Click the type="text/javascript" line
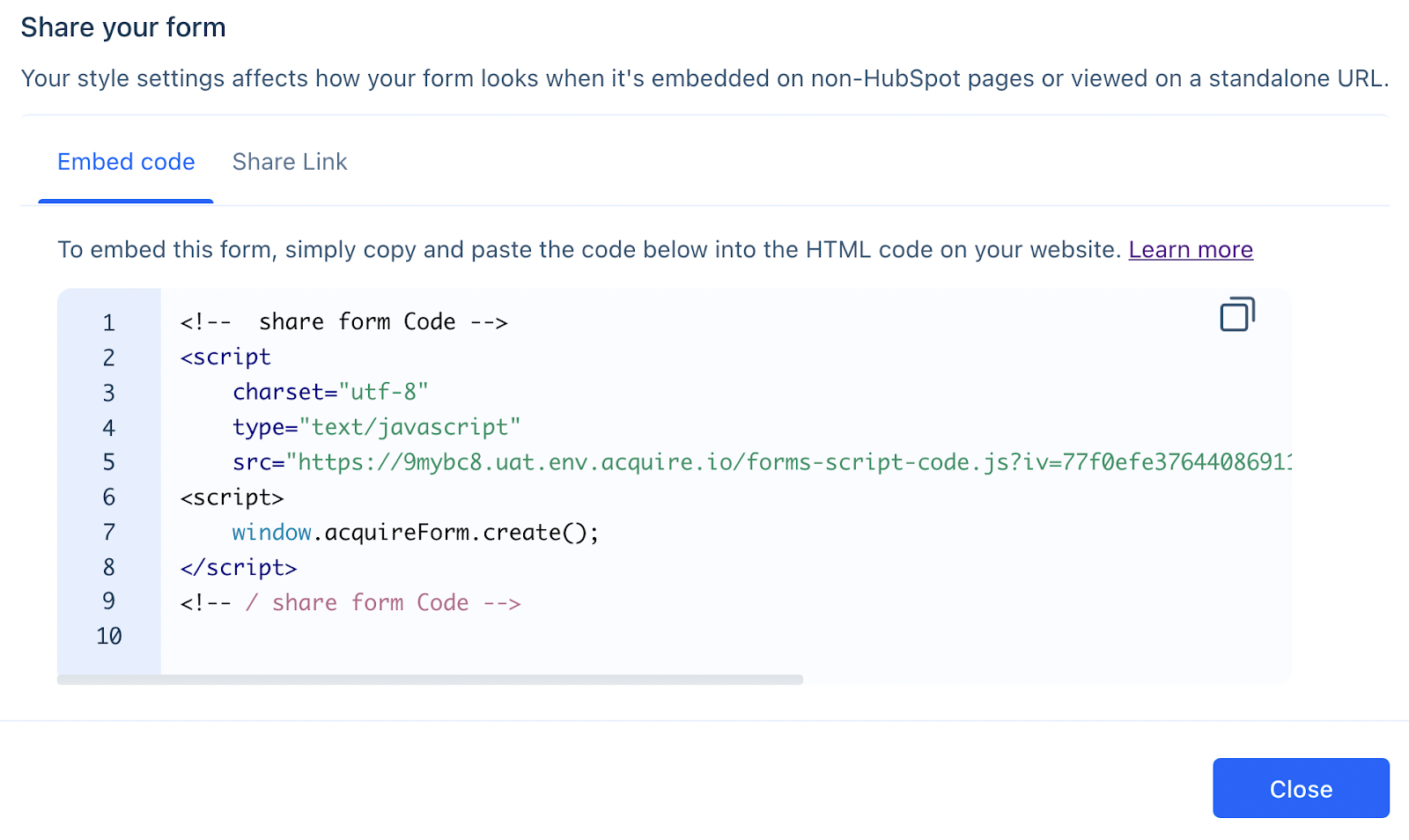Screen dimensions: 1409x840 tap(377, 427)
